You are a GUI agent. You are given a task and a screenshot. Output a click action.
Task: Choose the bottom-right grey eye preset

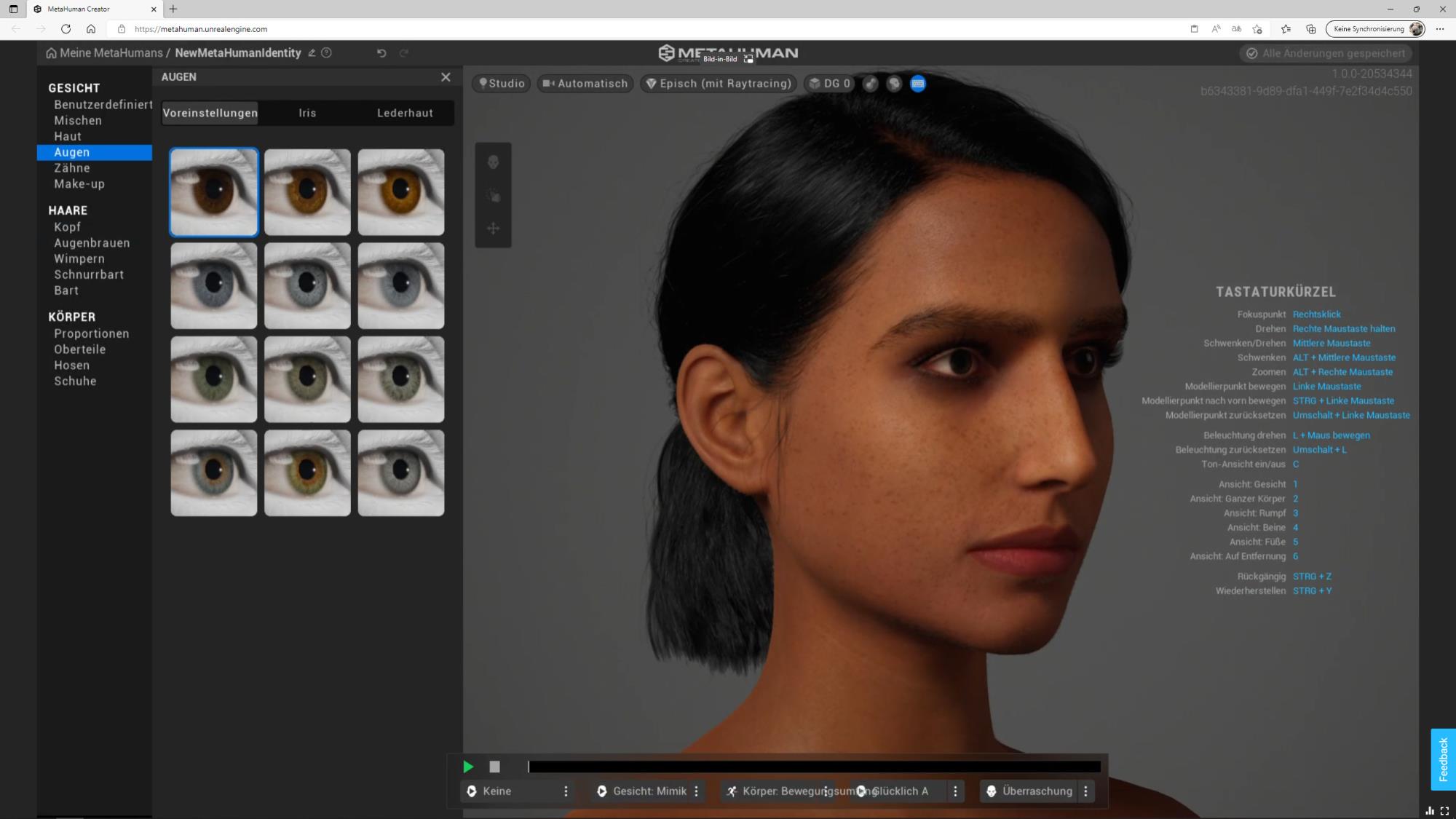[x=401, y=473]
